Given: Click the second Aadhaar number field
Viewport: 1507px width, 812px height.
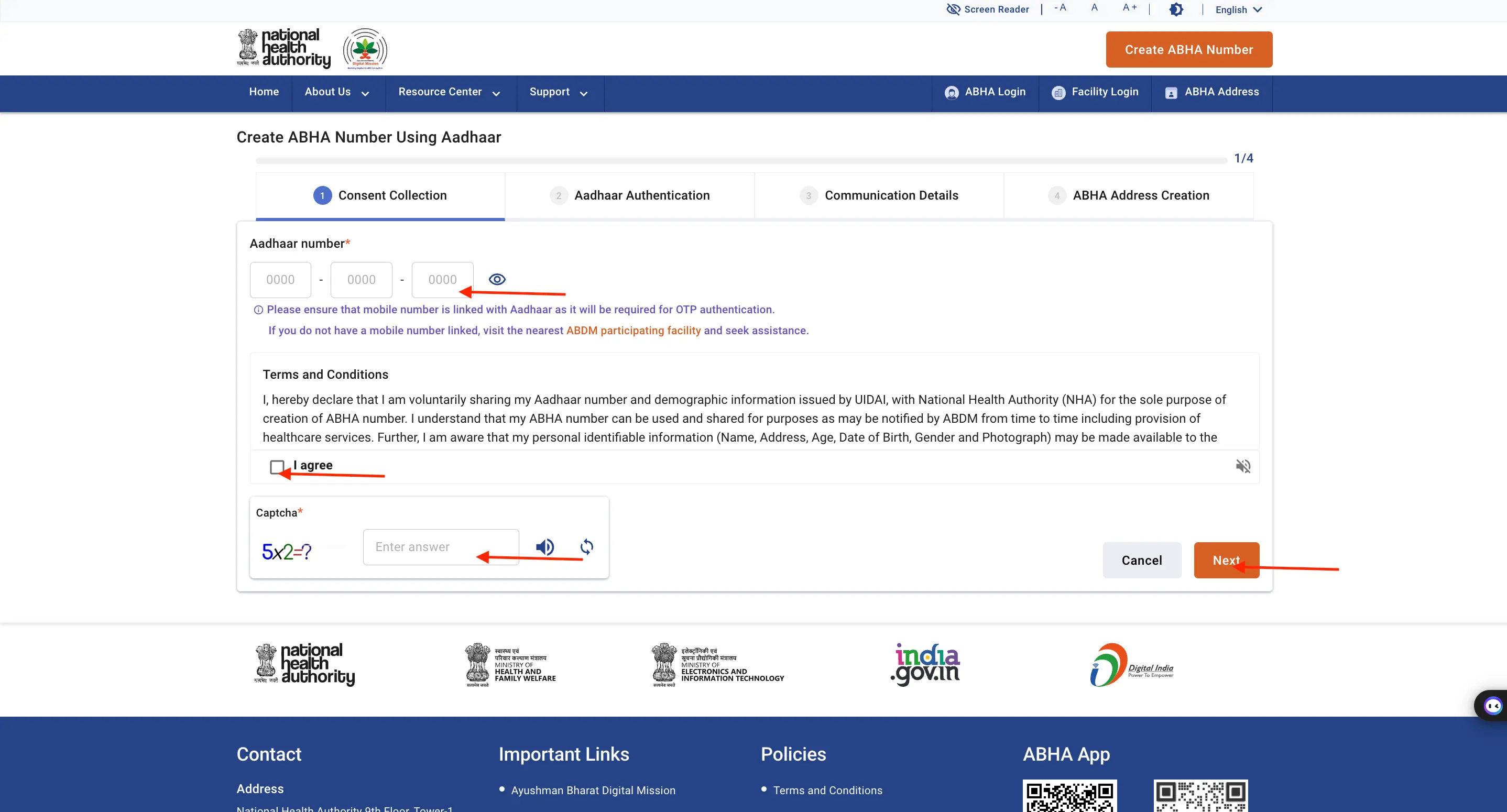Looking at the screenshot, I should click(362, 280).
